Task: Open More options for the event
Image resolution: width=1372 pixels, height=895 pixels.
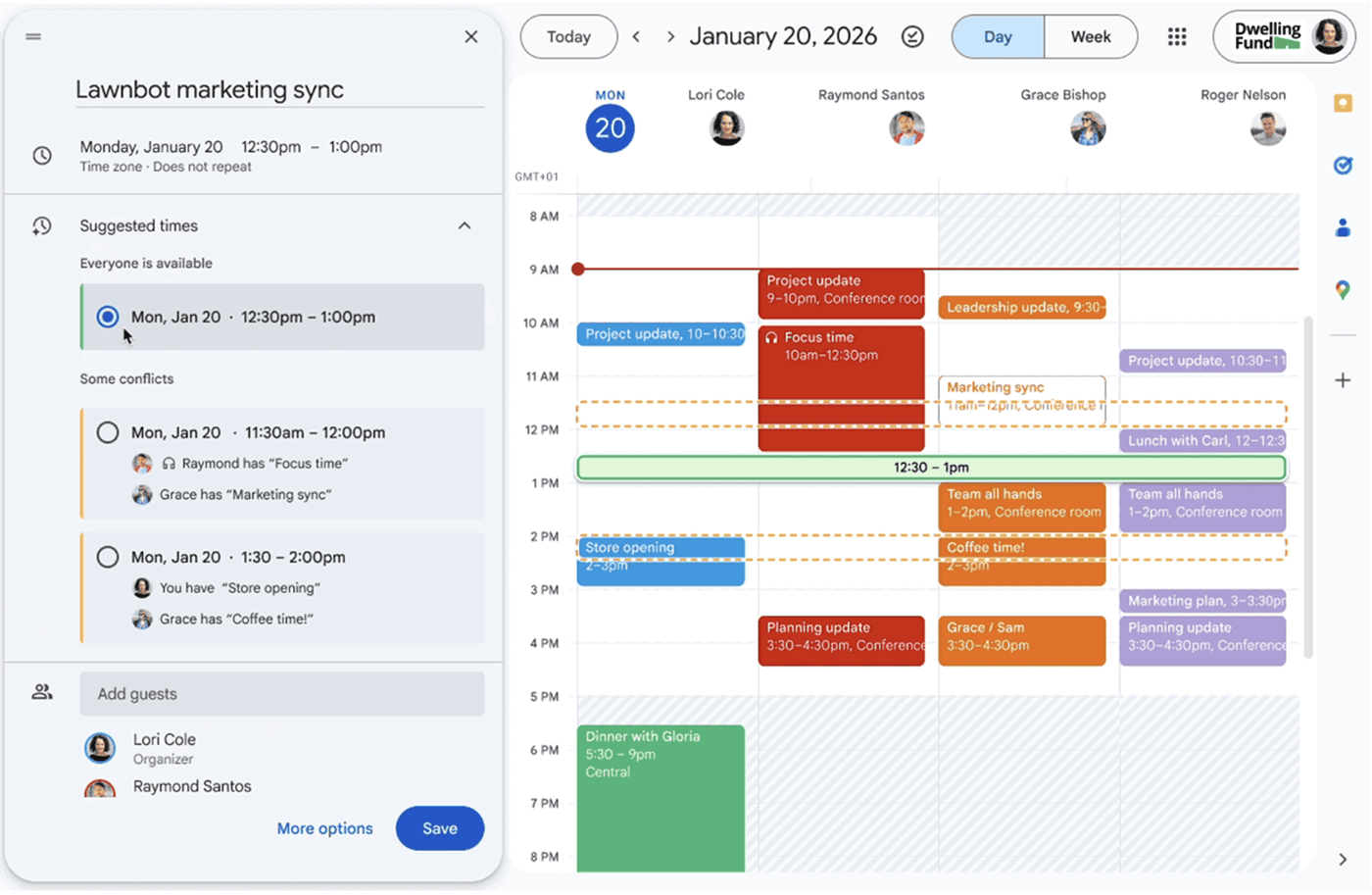Action: [x=324, y=828]
